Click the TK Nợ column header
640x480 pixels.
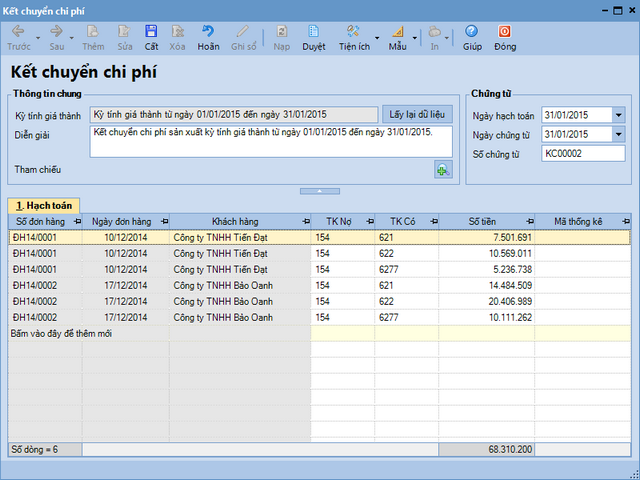(x=339, y=222)
